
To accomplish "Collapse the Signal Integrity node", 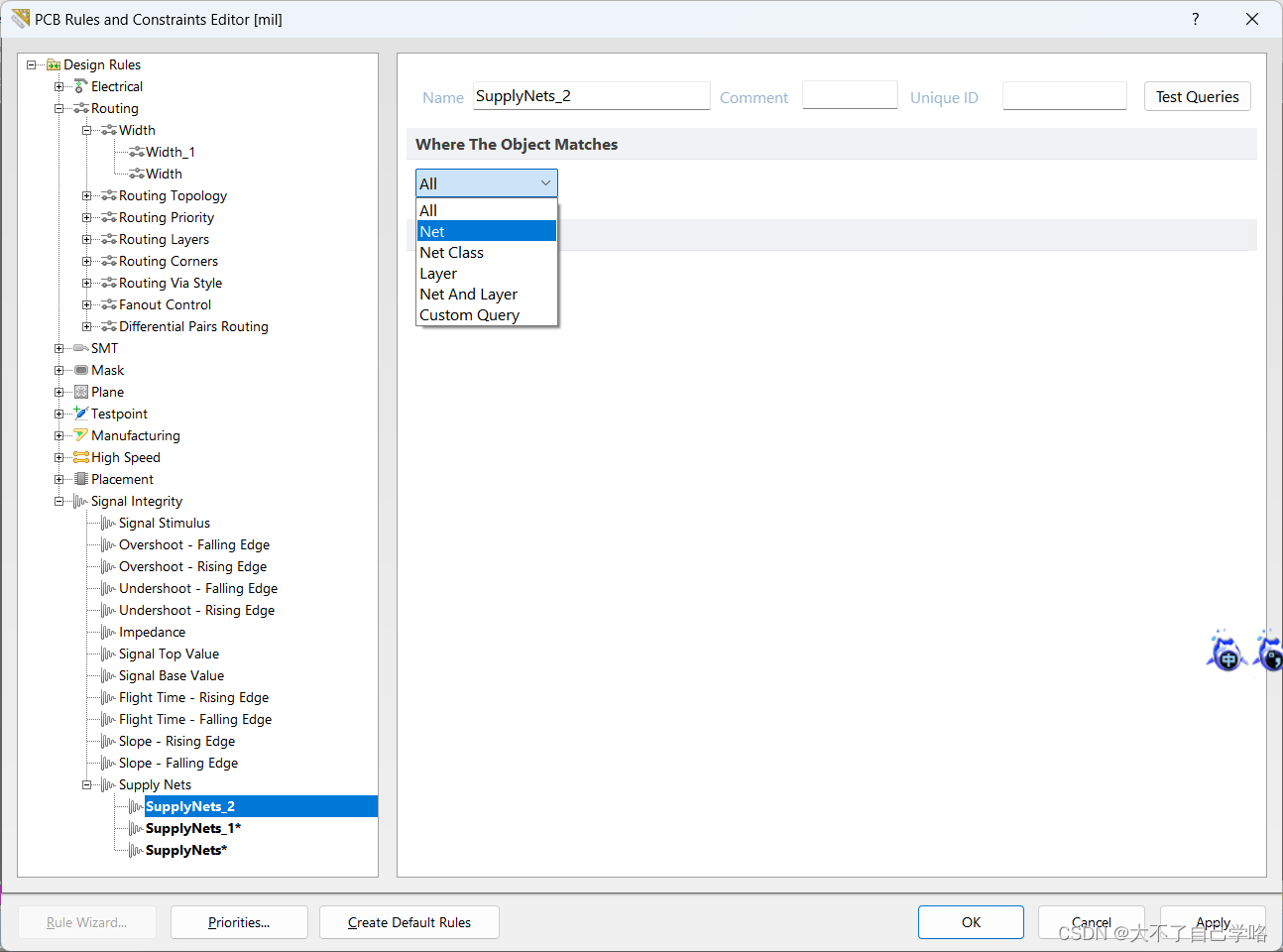I will 59,501.
